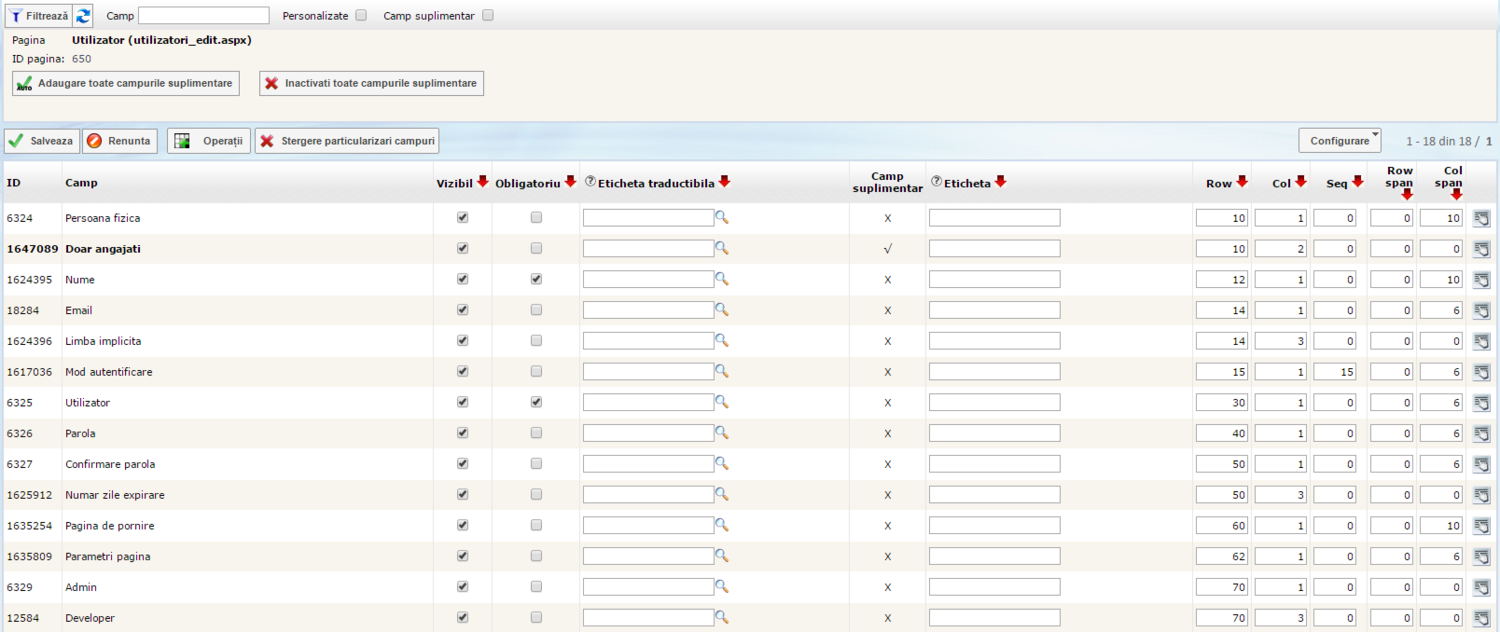Expand the Configurare dropdown

(x=1339, y=141)
